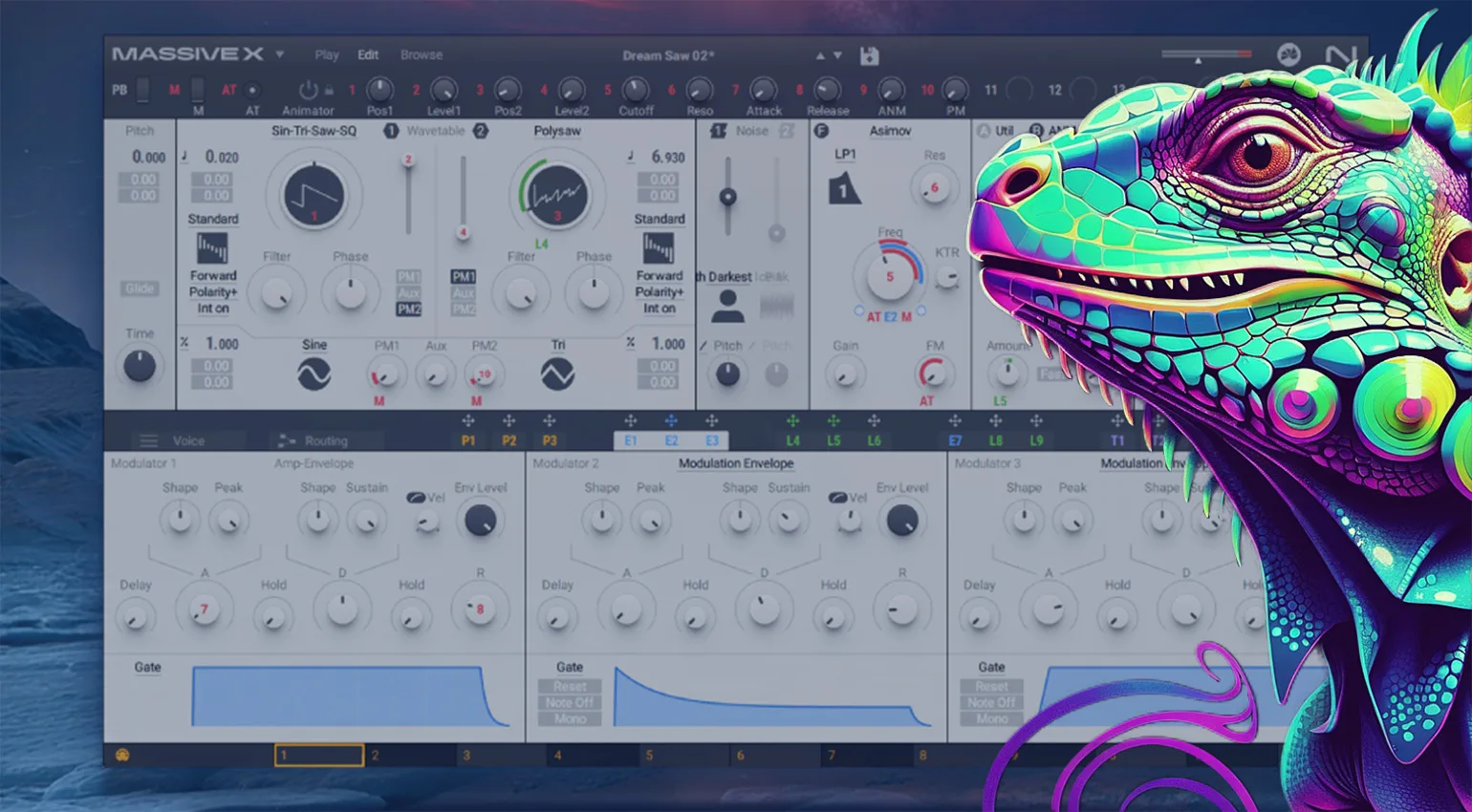1472x812 pixels.
Task: Toggle Glide in Pitch section
Action: [140, 288]
